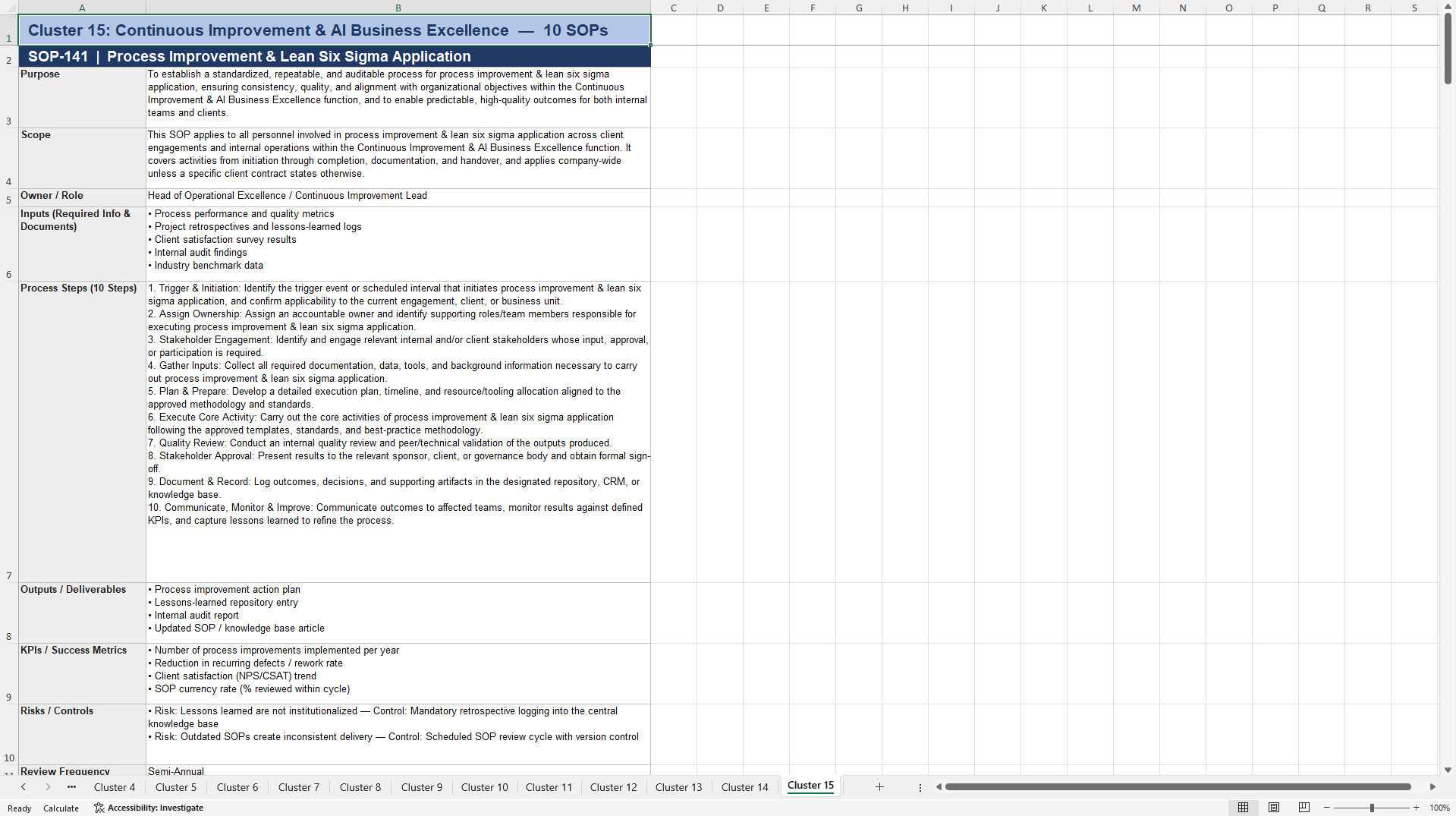Select the Semi-Annual value cell
The image size is (1456, 816).
coord(398,770)
